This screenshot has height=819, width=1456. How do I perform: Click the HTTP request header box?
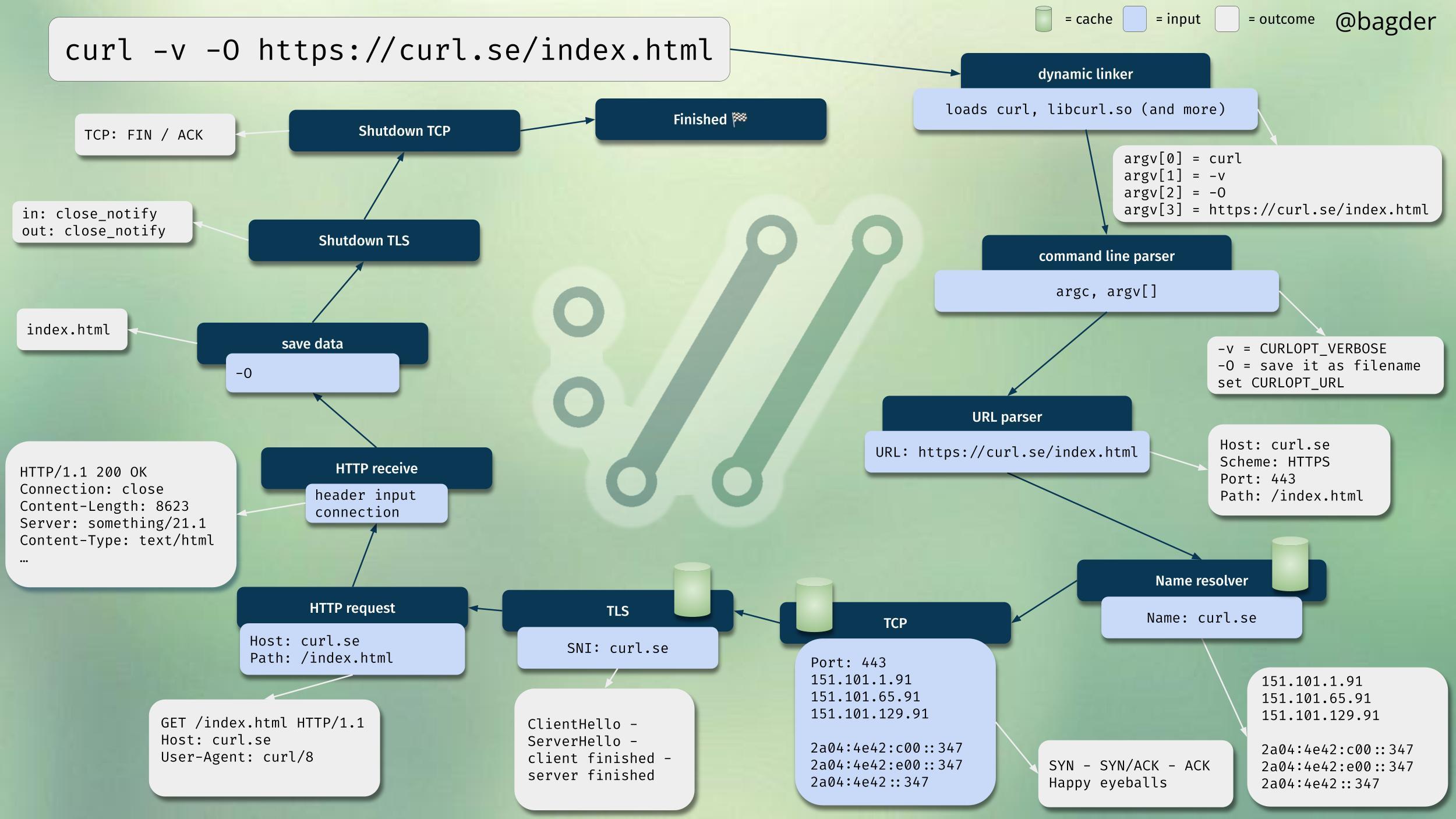click(x=352, y=608)
